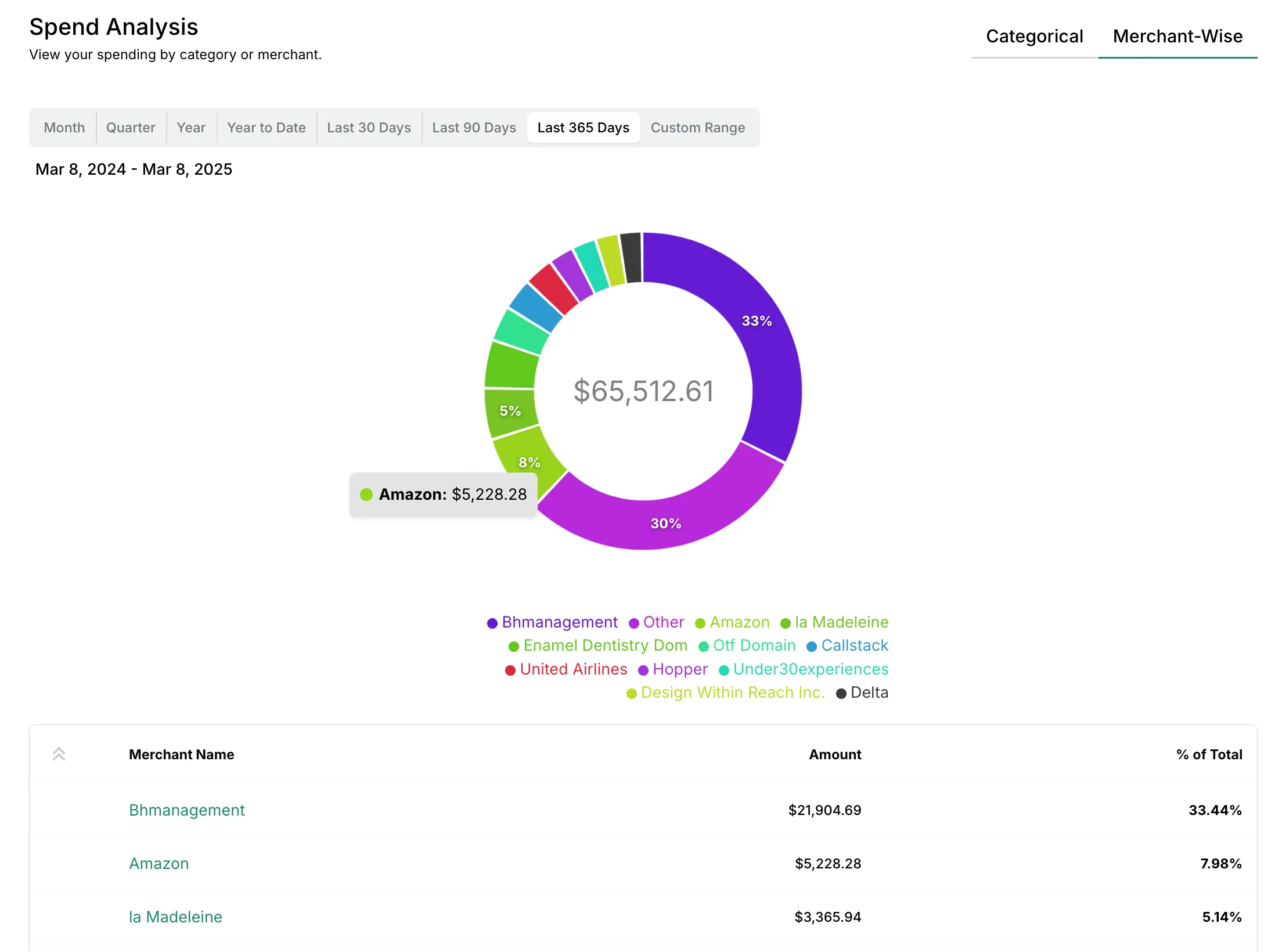Toggle United Airlines legend item
This screenshot has height=952, width=1282.
click(566, 669)
